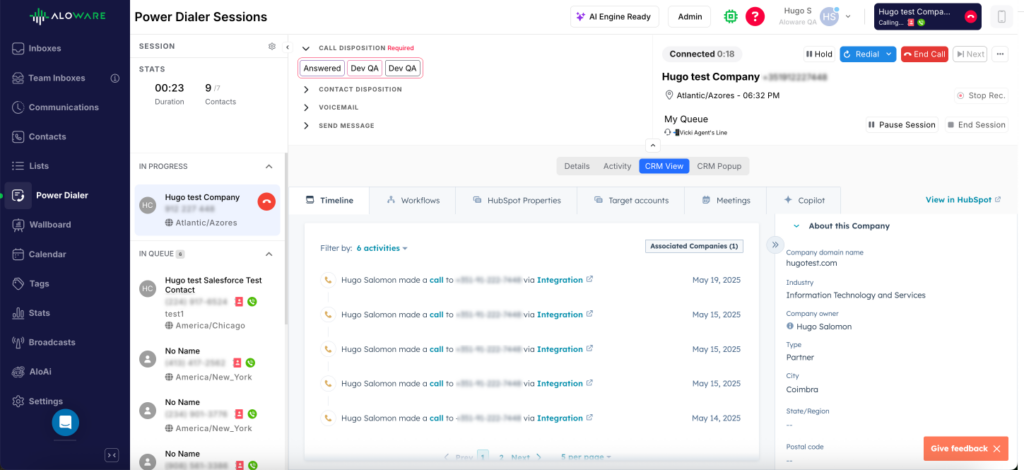
Task: Open the session settings gear
Action: [x=272, y=46]
